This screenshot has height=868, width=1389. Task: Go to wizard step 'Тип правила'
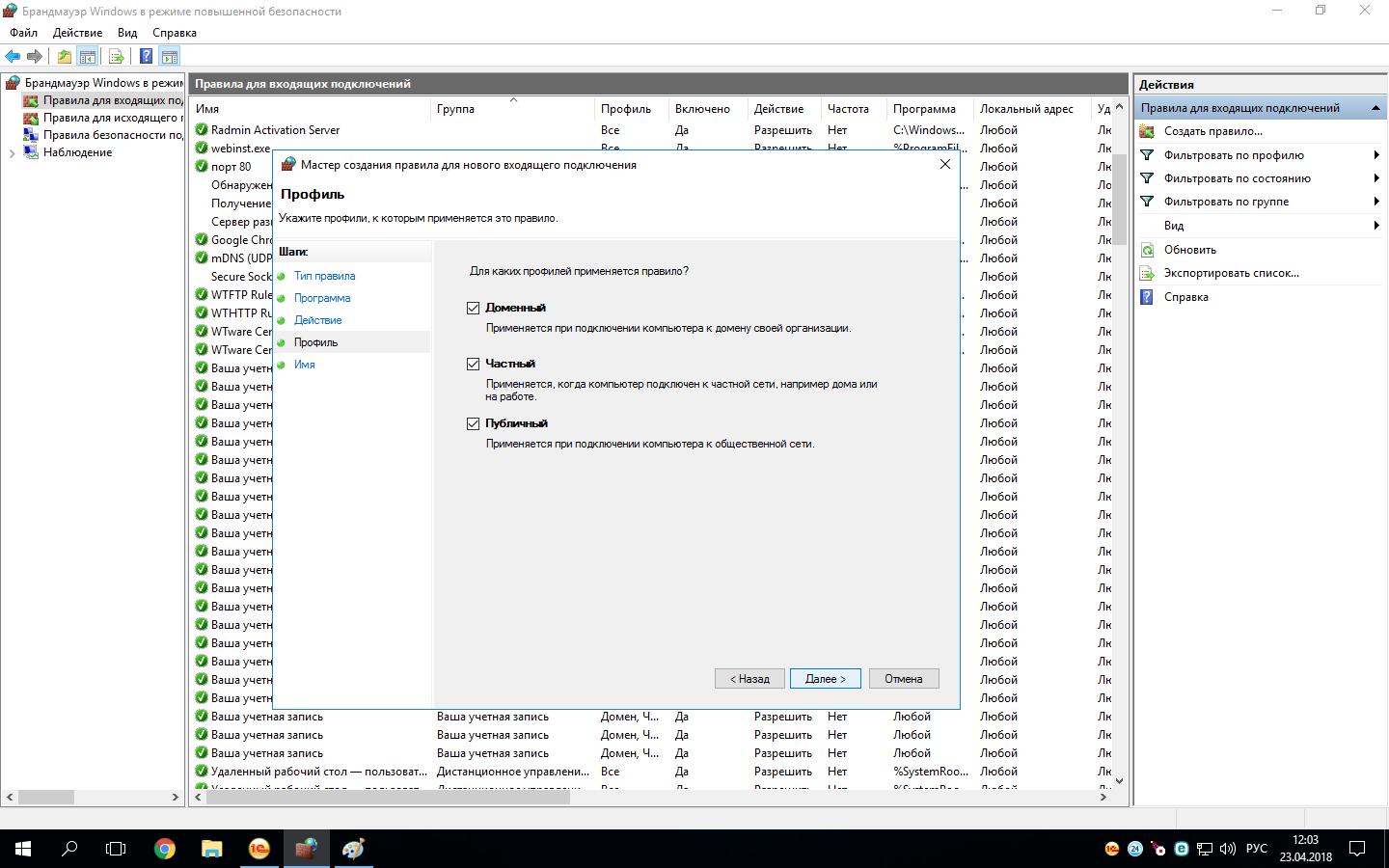tap(325, 276)
